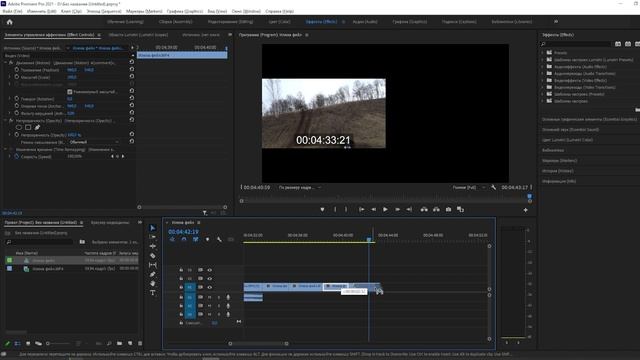
Task: Open the Essential Sound panel
Action: coord(570,129)
